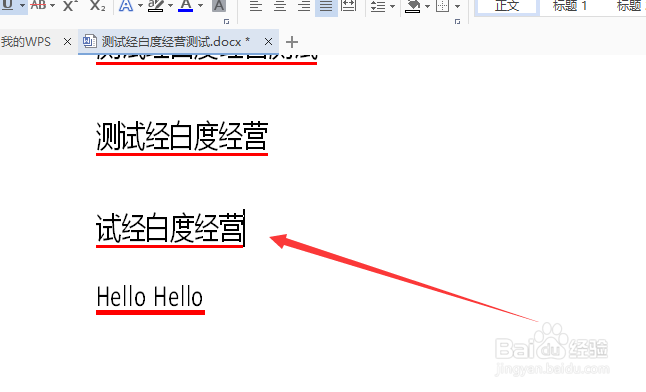The width and height of the screenshot is (646, 392).
Task: Open the shading color dropdown arrow
Action: click(x=427, y=6)
